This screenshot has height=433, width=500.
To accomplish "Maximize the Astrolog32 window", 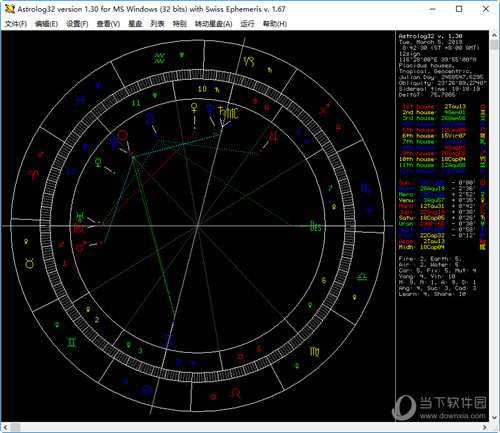I will click(459, 9).
